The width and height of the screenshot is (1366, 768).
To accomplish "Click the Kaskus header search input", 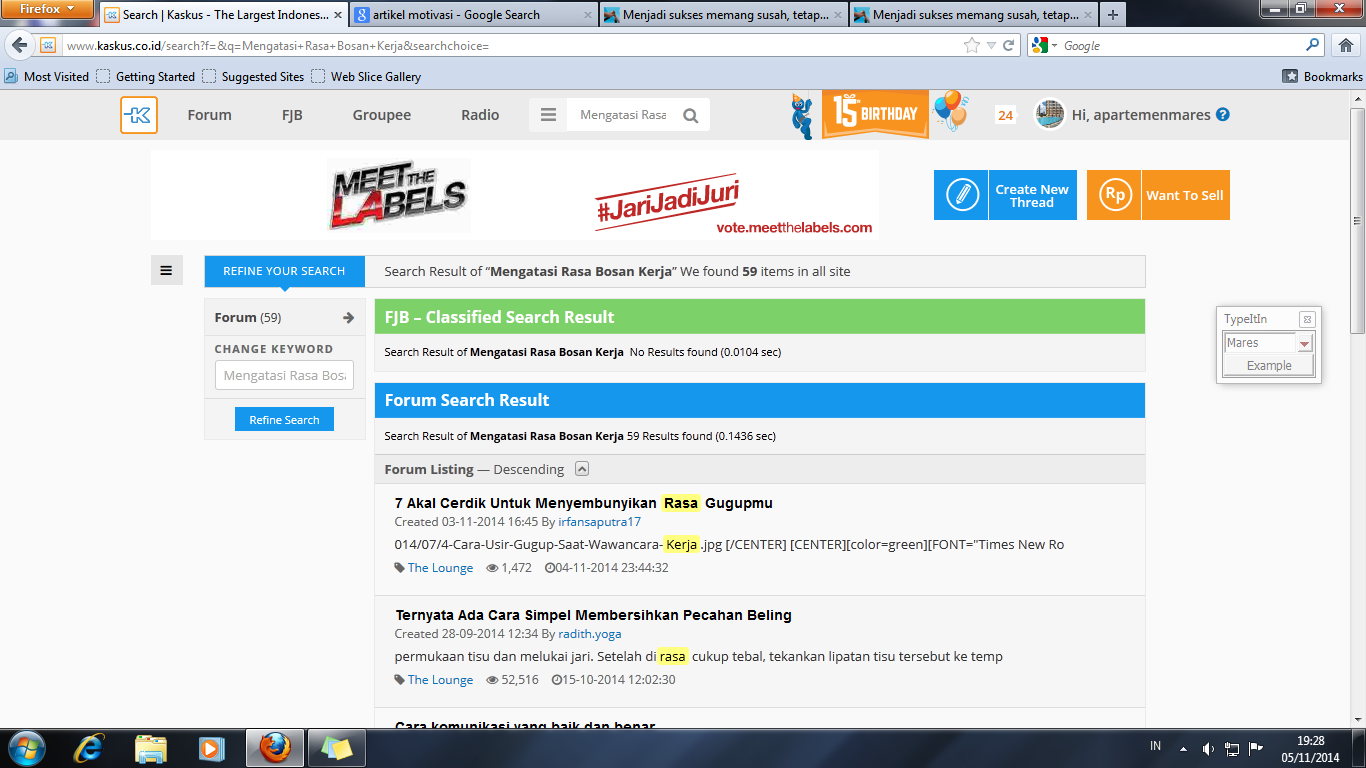I will tap(623, 115).
